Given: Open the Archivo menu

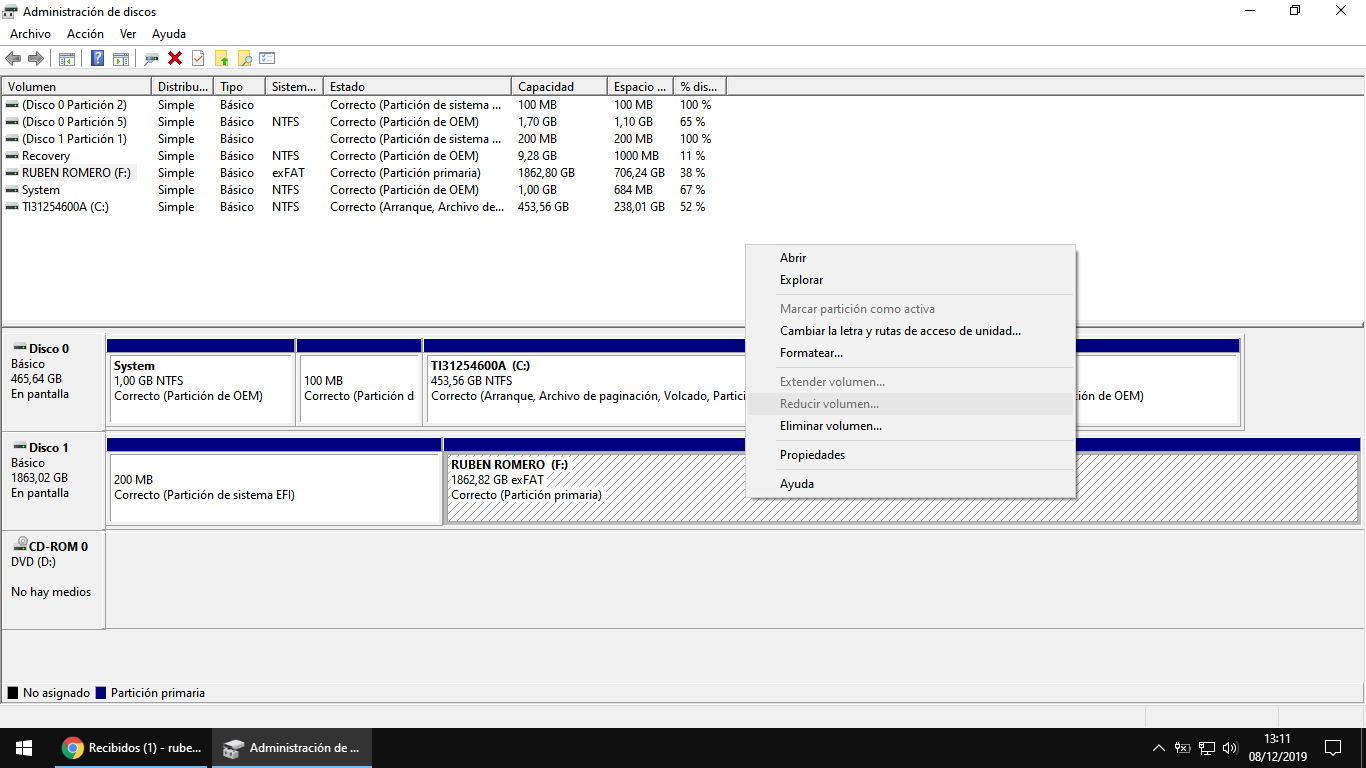Looking at the screenshot, I should (30, 34).
